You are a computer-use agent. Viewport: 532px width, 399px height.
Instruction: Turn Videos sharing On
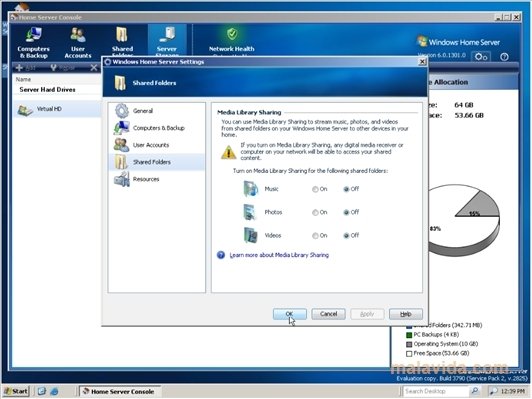315,235
